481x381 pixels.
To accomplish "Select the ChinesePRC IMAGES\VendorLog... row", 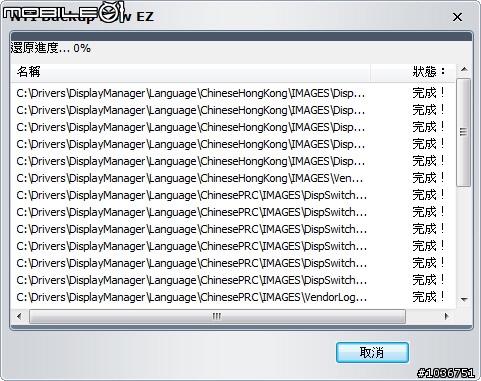I will tap(233, 297).
